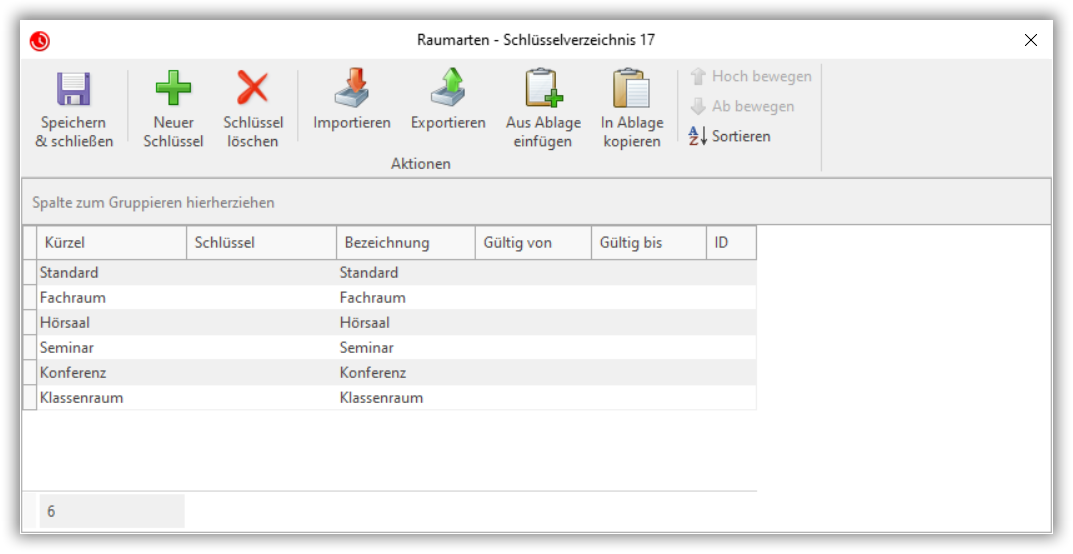The width and height of the screenshot is (1073, 554).
Task: Sort by the Bezeichnung column header
Action: [406, 243]
